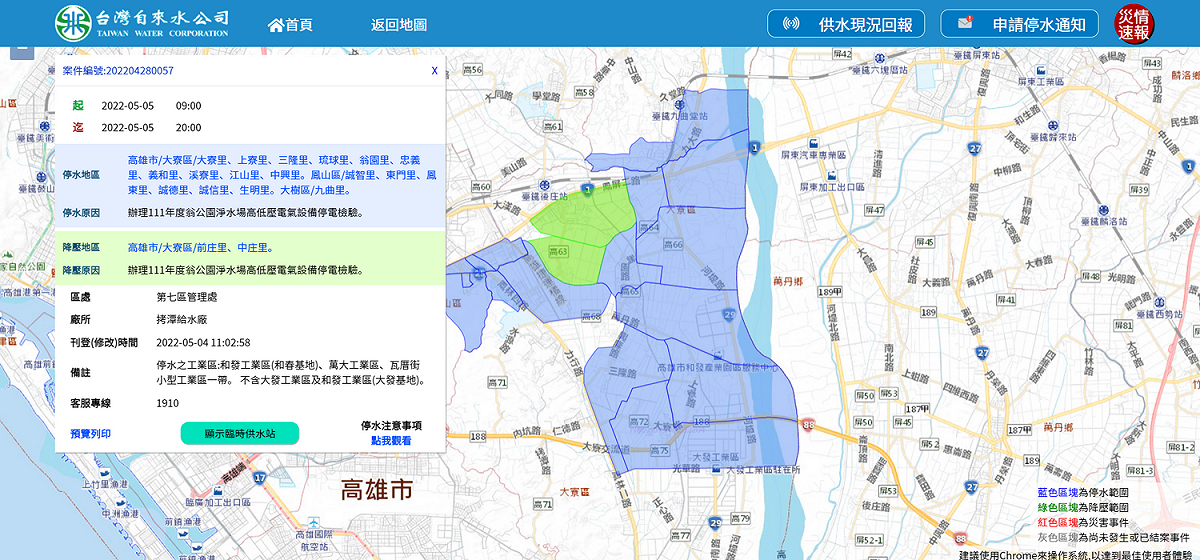
Task: Click the 臺鐵九曲堂站 railway station icon
Action: coord(680,103)
